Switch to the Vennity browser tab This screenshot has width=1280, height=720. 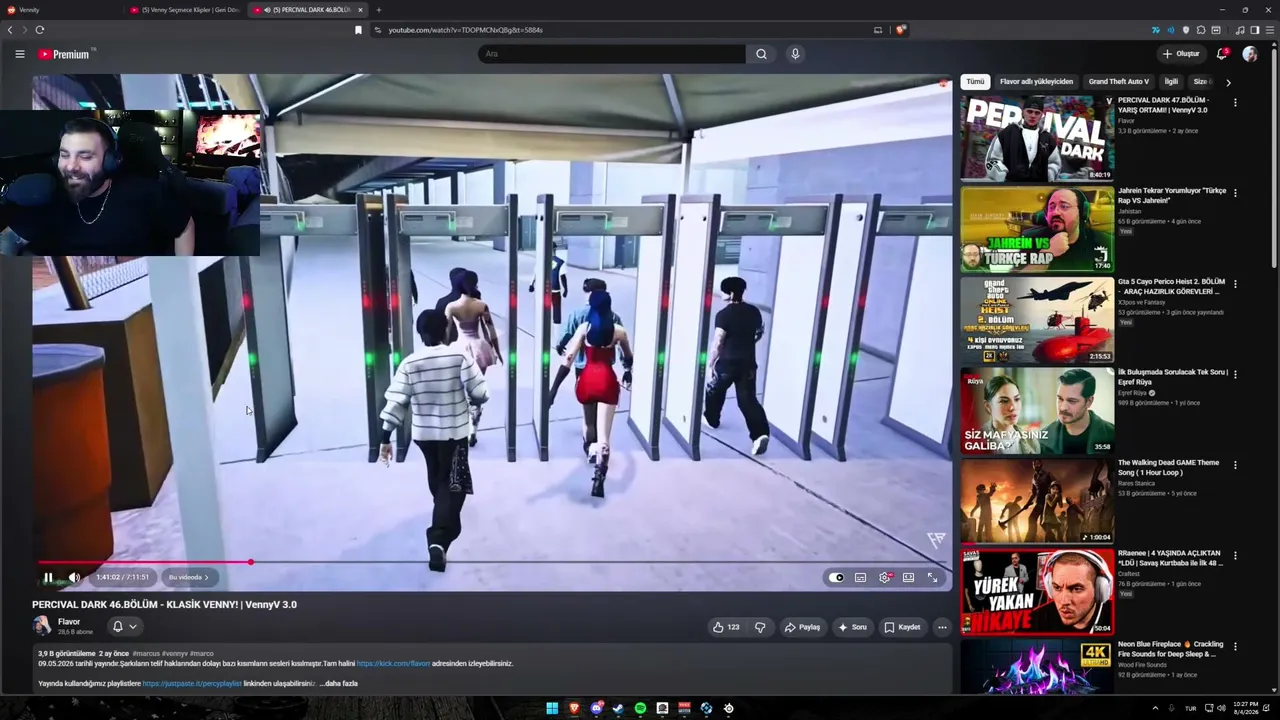pos(62,10)
